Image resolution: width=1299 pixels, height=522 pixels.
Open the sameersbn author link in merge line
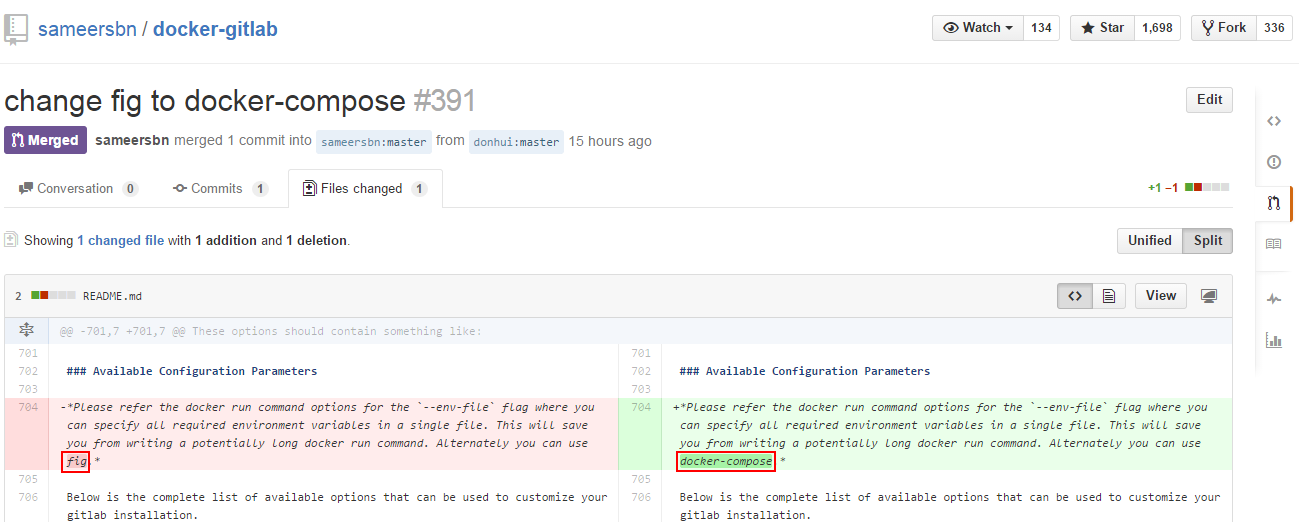(x=132, y=140)
